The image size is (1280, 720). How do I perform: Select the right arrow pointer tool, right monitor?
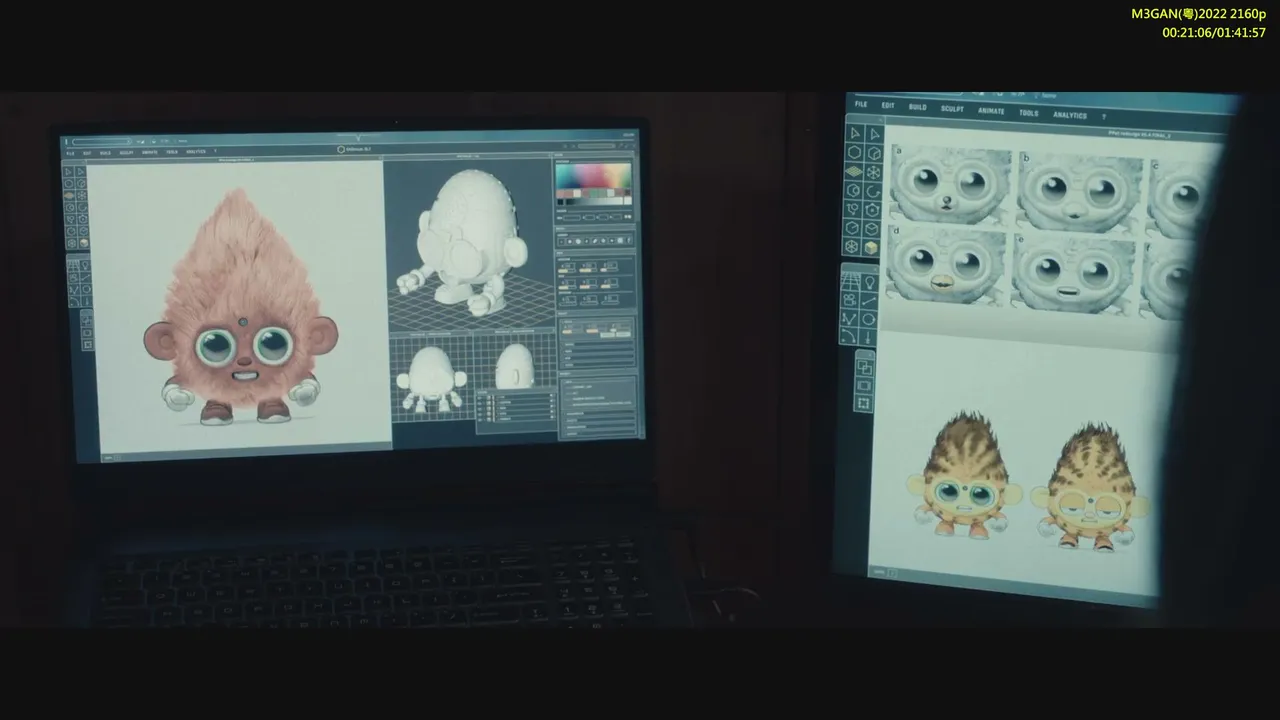coord(874,134)
